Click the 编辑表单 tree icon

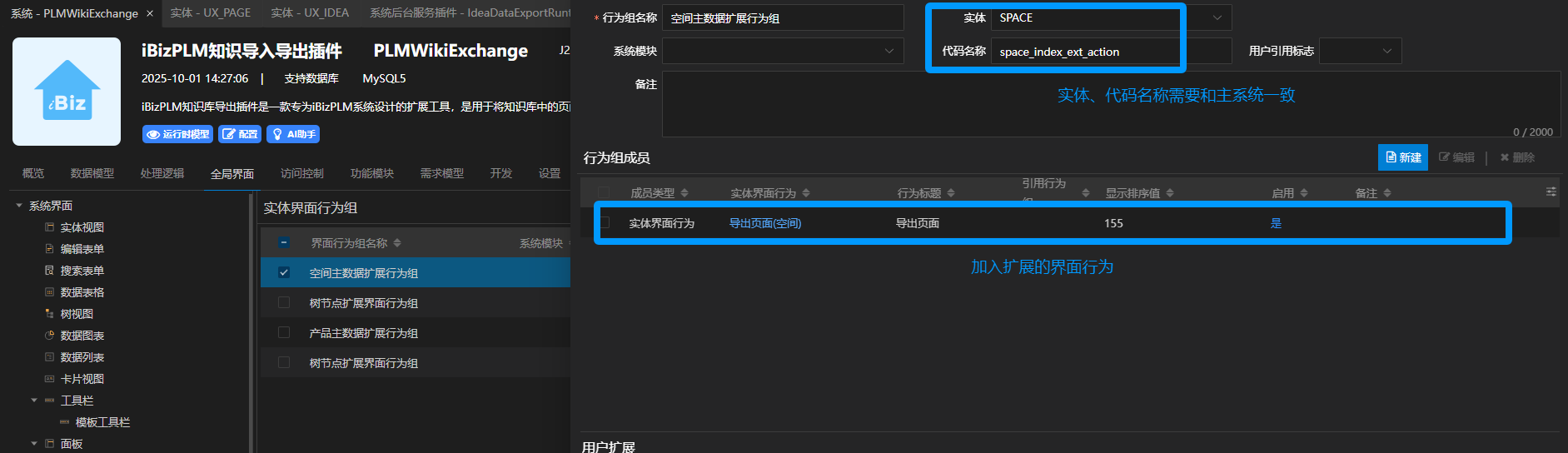coord(49,249)
